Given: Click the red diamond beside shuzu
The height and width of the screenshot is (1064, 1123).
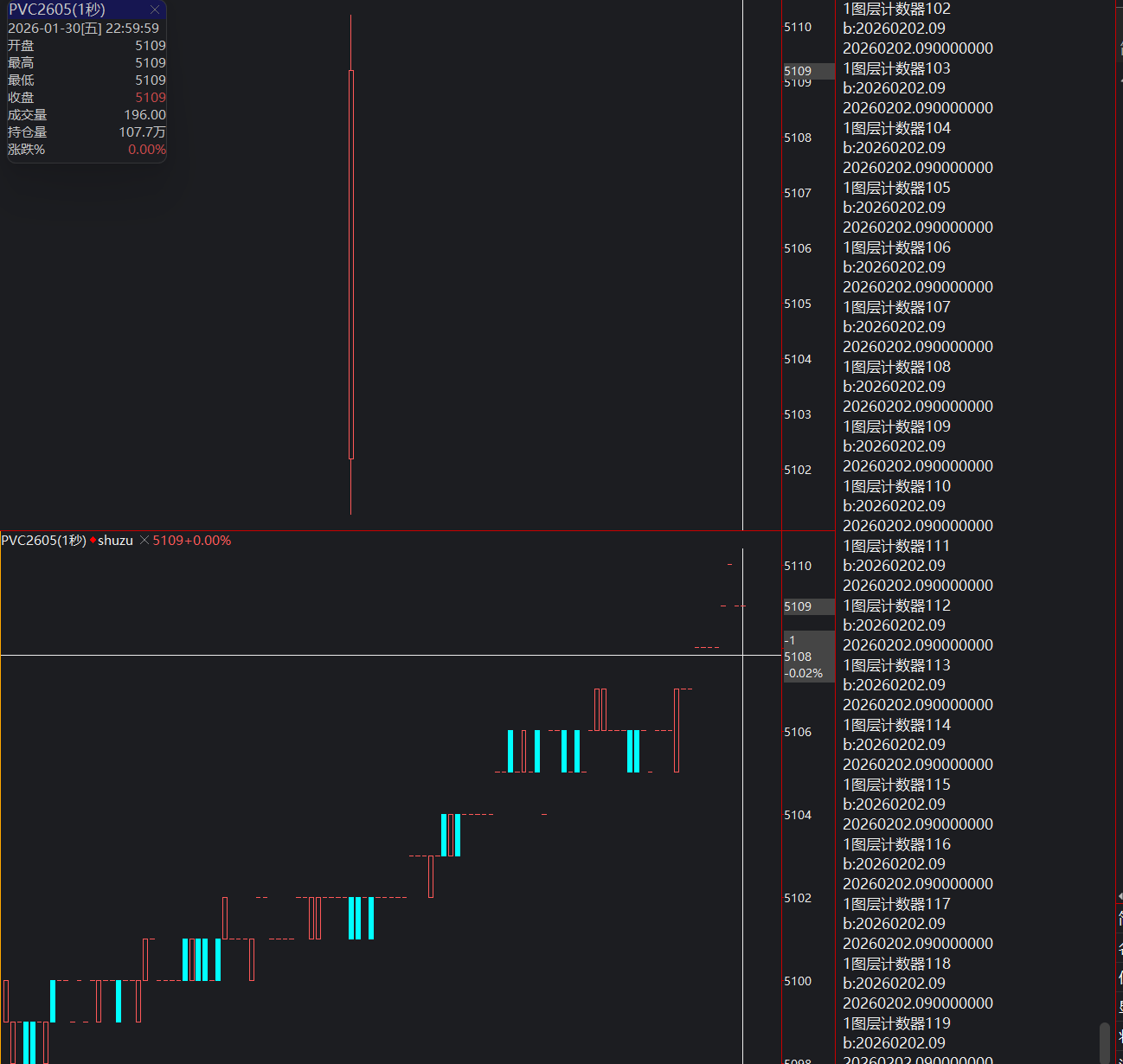Looking at the screenshot, I should click(93, 541).
